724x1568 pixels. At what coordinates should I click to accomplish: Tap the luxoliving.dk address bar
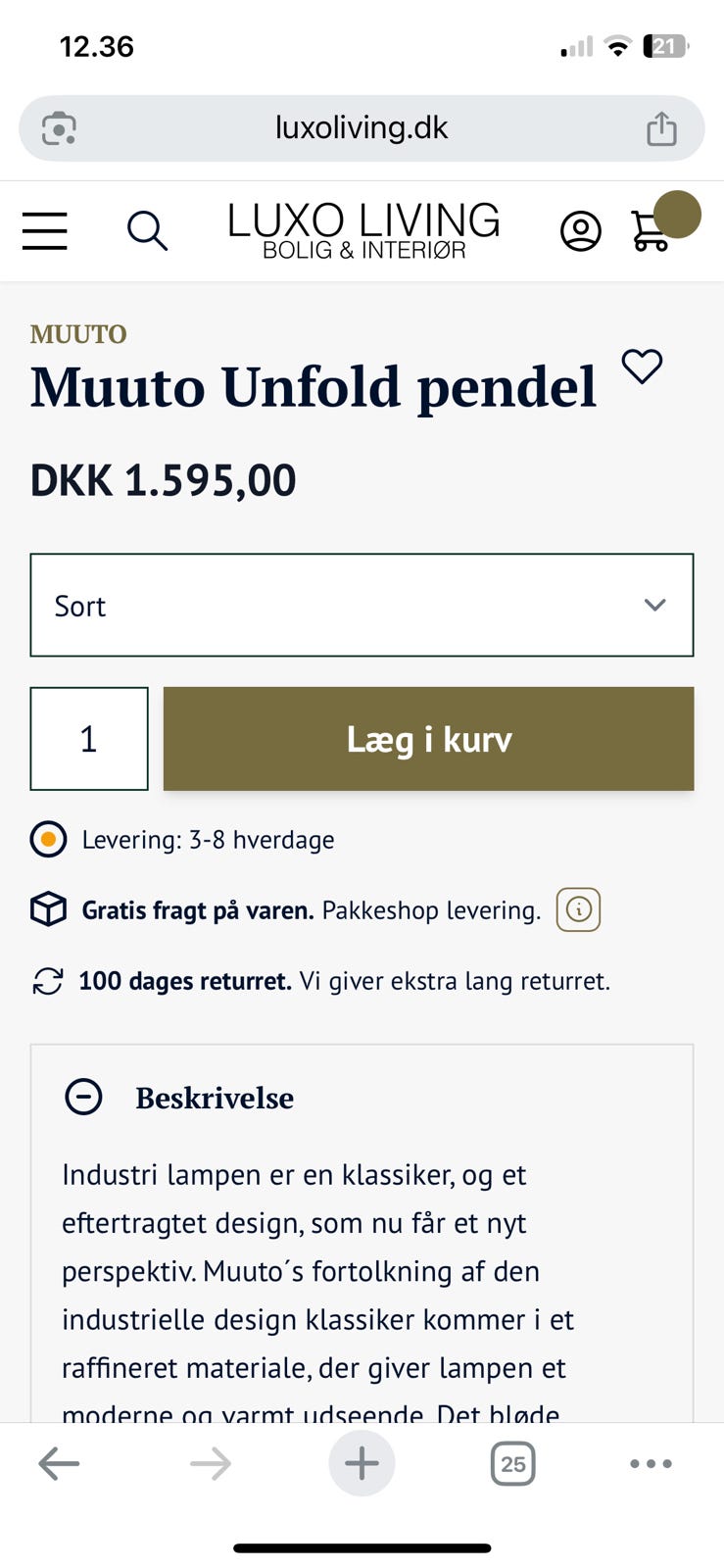pos(362,128)
